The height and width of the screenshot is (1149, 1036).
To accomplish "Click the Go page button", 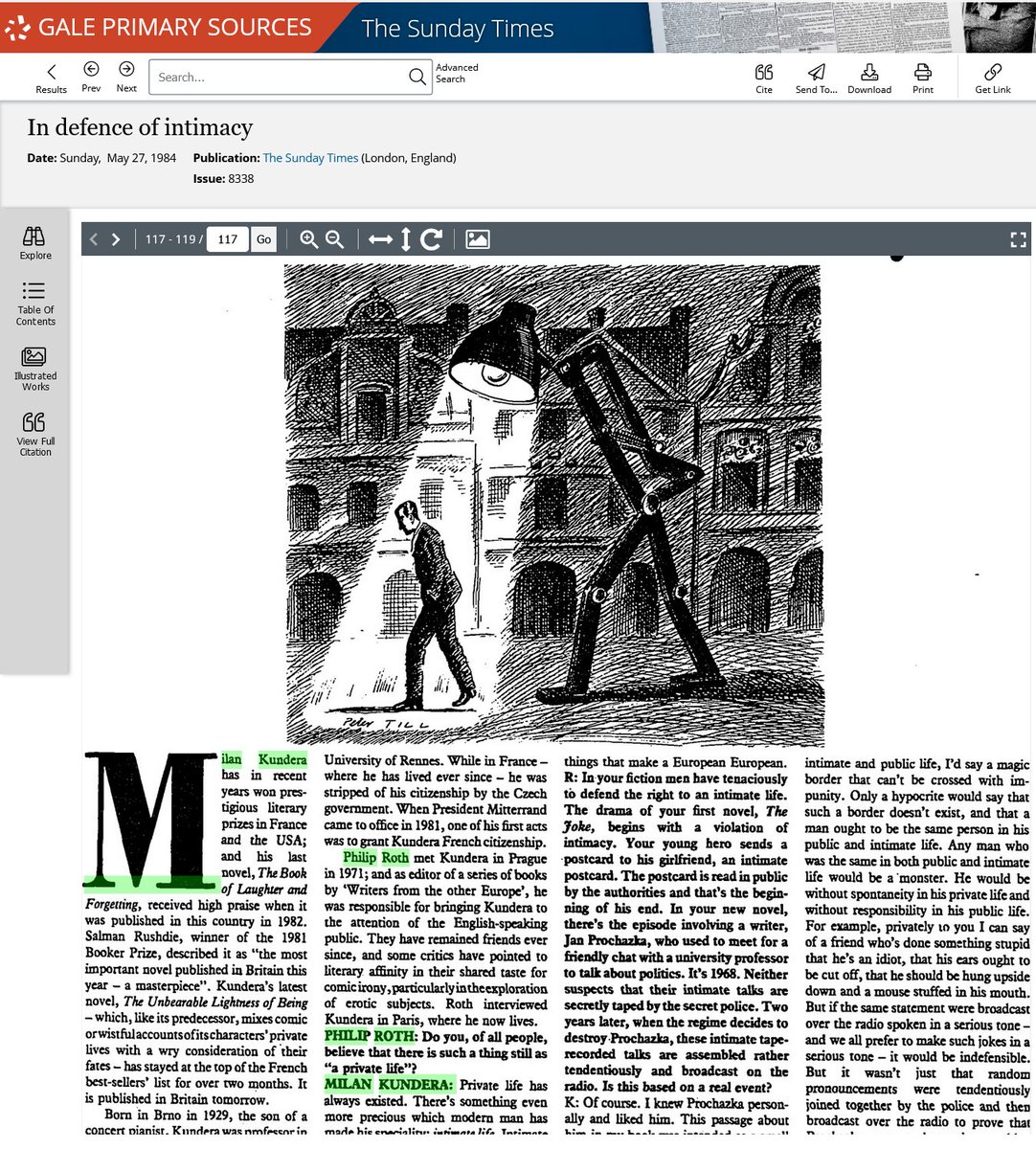I will tap(264, 239).
